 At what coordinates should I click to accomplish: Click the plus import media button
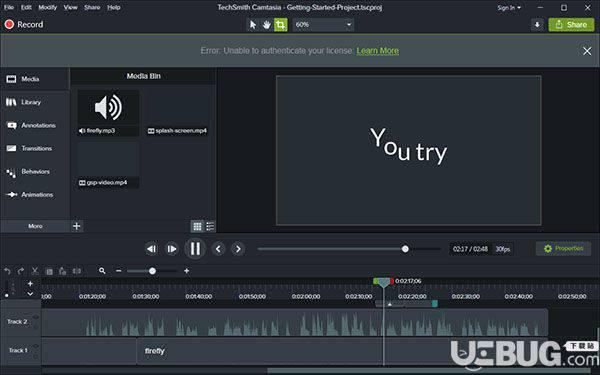point(77,226)
